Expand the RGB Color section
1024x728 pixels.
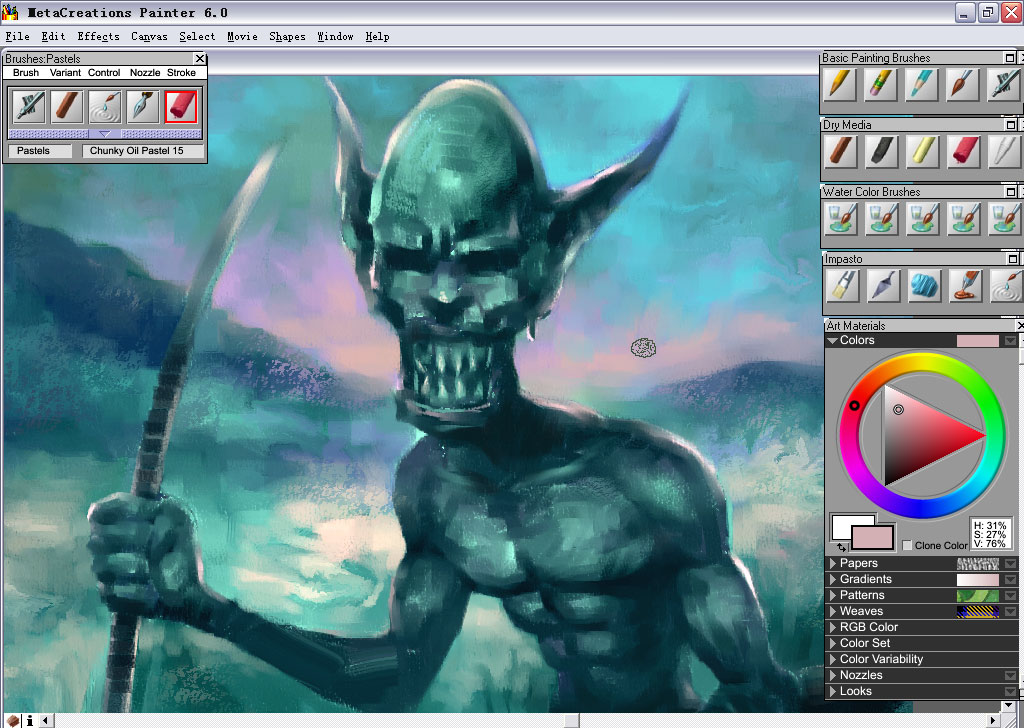[x=833, y=627]
